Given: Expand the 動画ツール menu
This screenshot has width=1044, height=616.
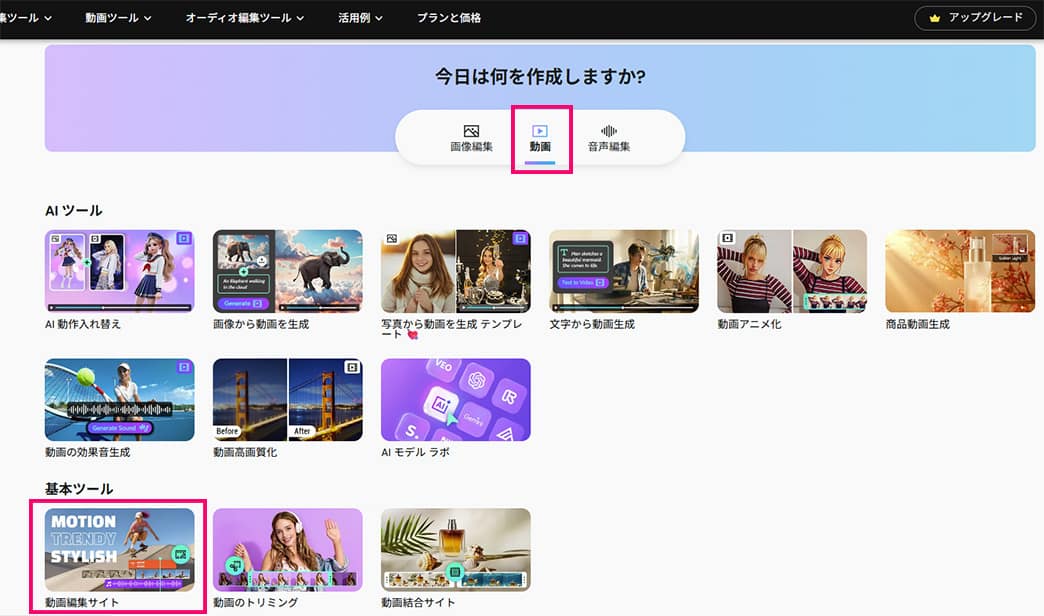Looking at the screenshot, I should (x=118, y=18).
